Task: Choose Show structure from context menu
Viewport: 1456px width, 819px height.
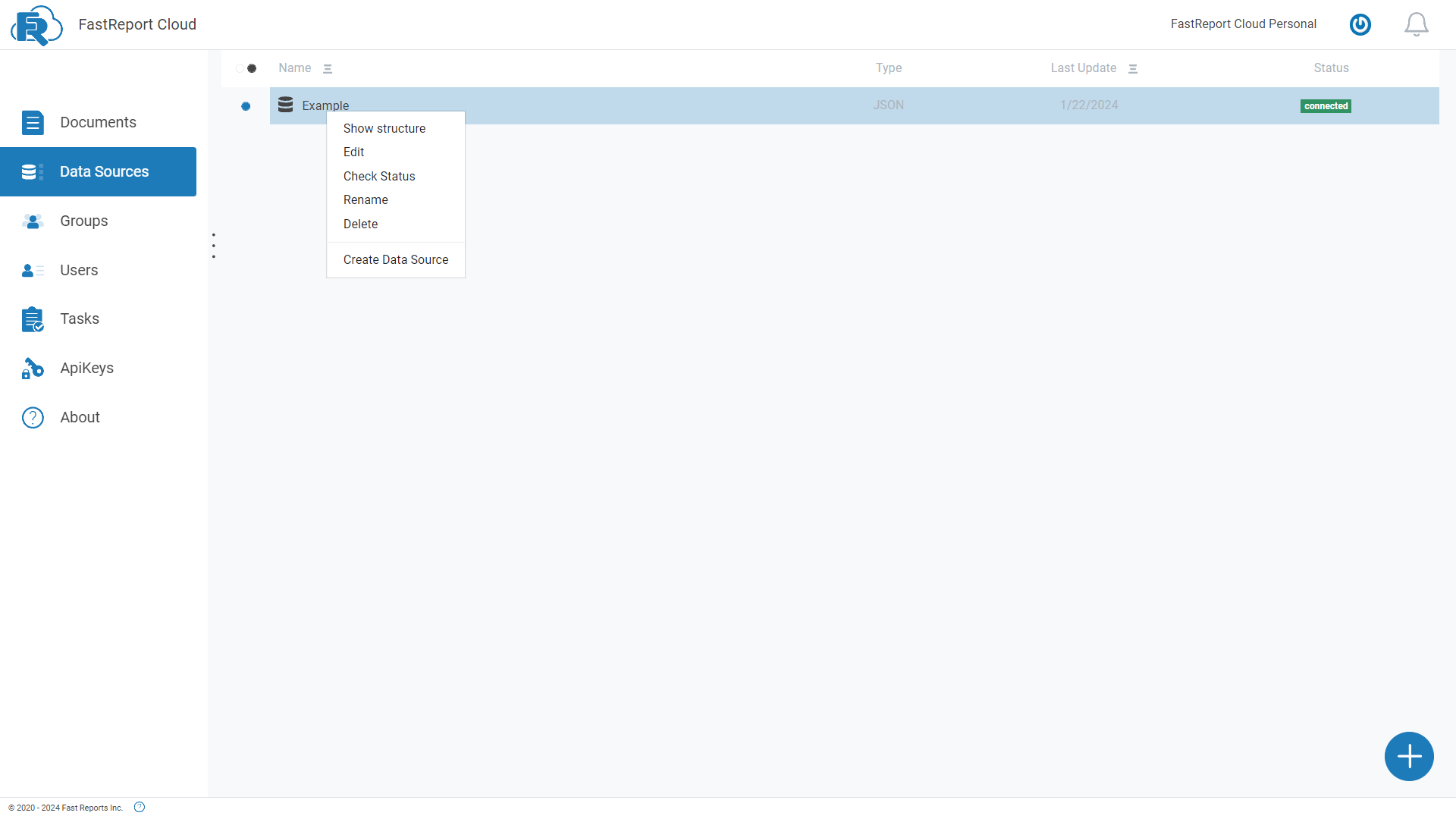Action: (x=384, y=128)
